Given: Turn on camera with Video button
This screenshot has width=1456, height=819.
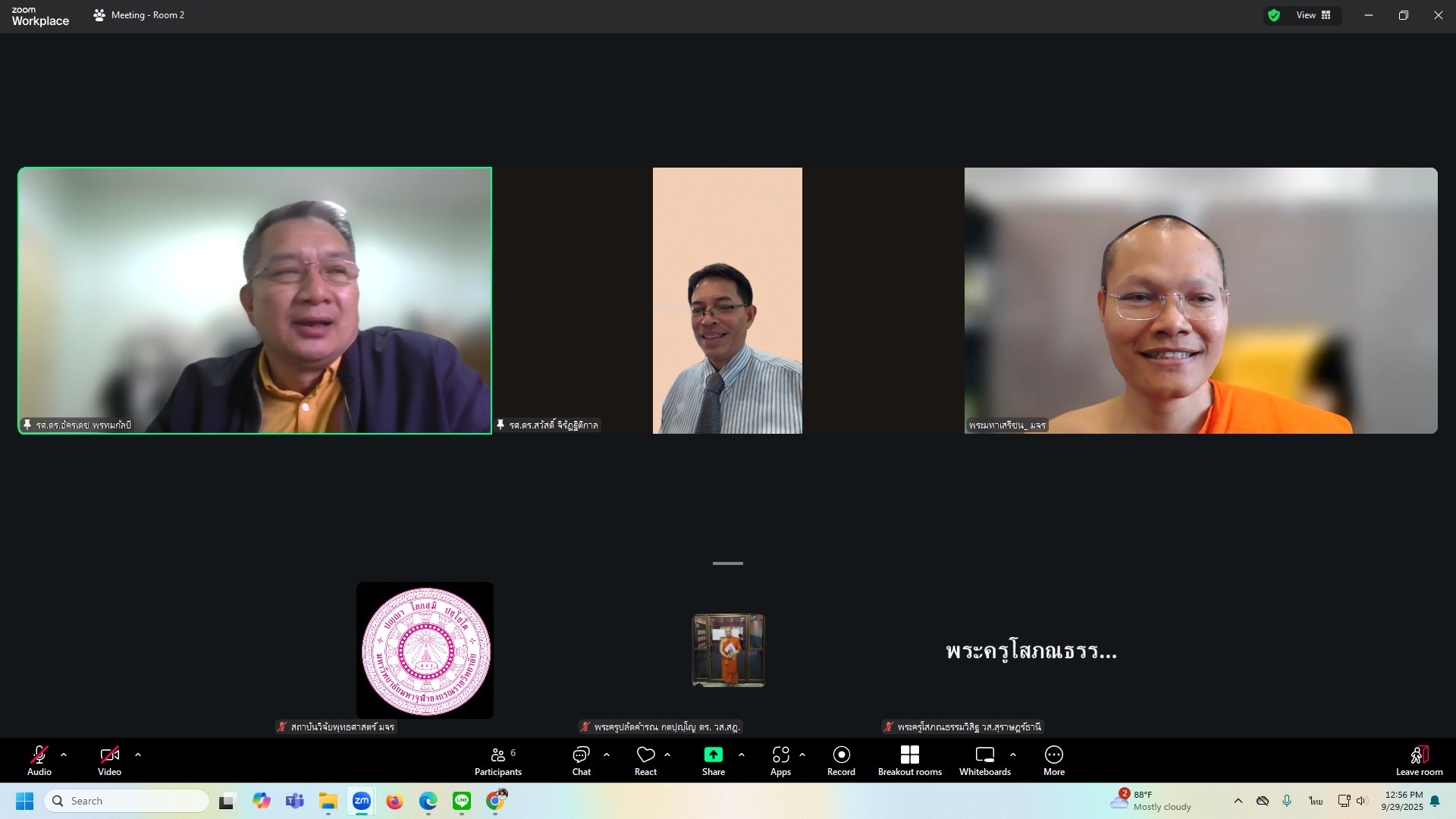Looking at the screenshot, I should coord(109,761).
